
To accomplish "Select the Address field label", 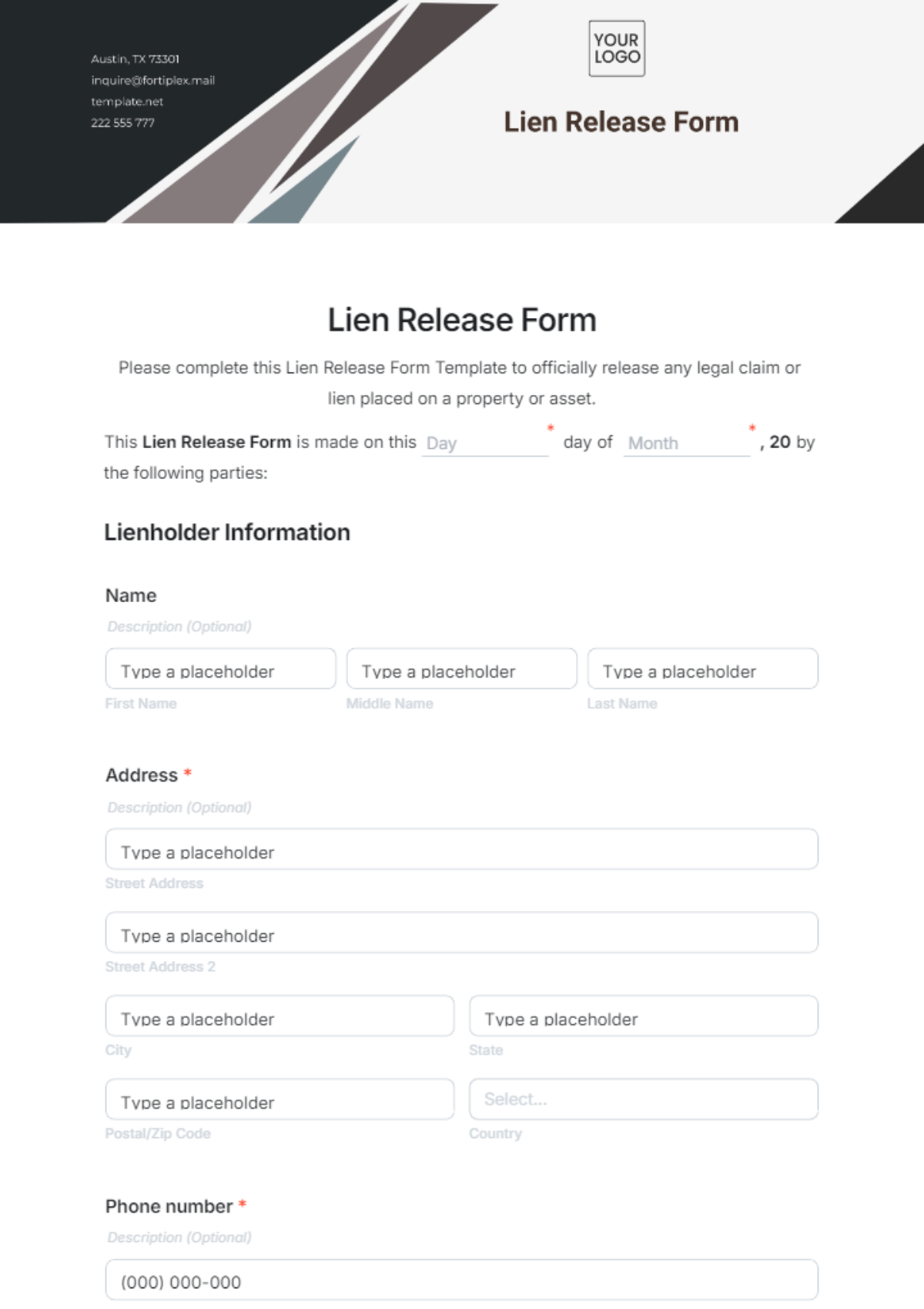I will (x=142, y=775).
